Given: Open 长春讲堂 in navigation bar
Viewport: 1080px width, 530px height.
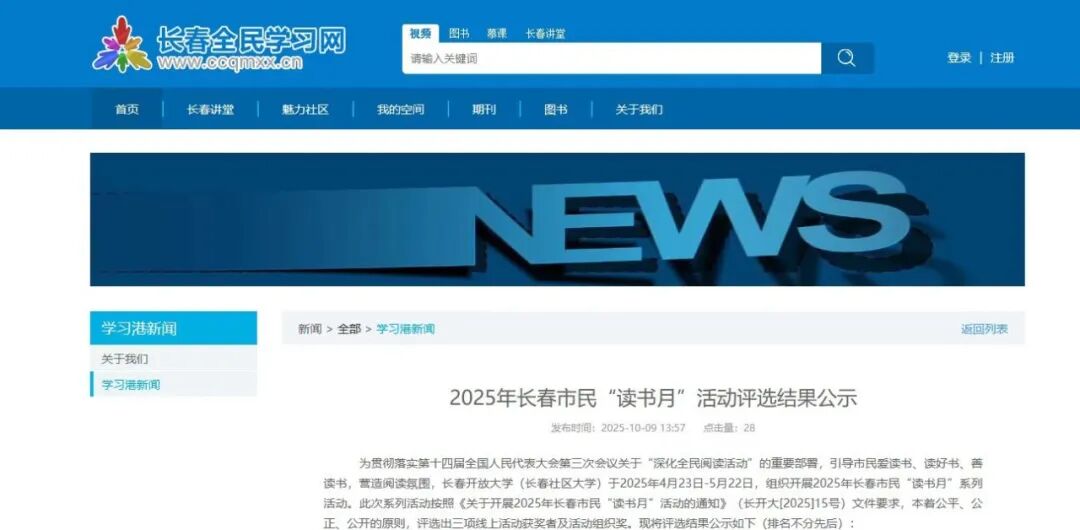Looking at the screenshot, I should click(x=210, y=109).
